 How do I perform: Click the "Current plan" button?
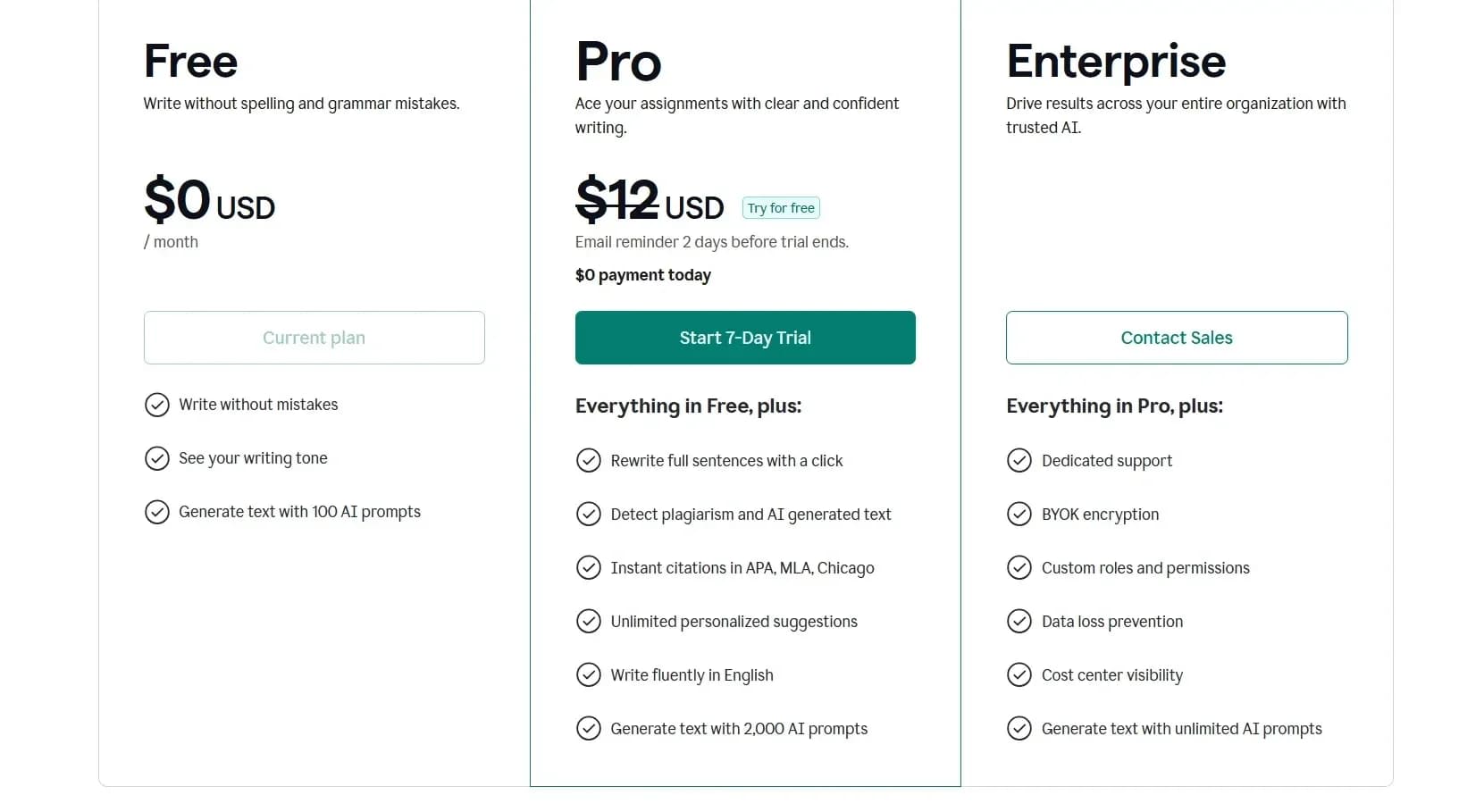pos(314,338)
